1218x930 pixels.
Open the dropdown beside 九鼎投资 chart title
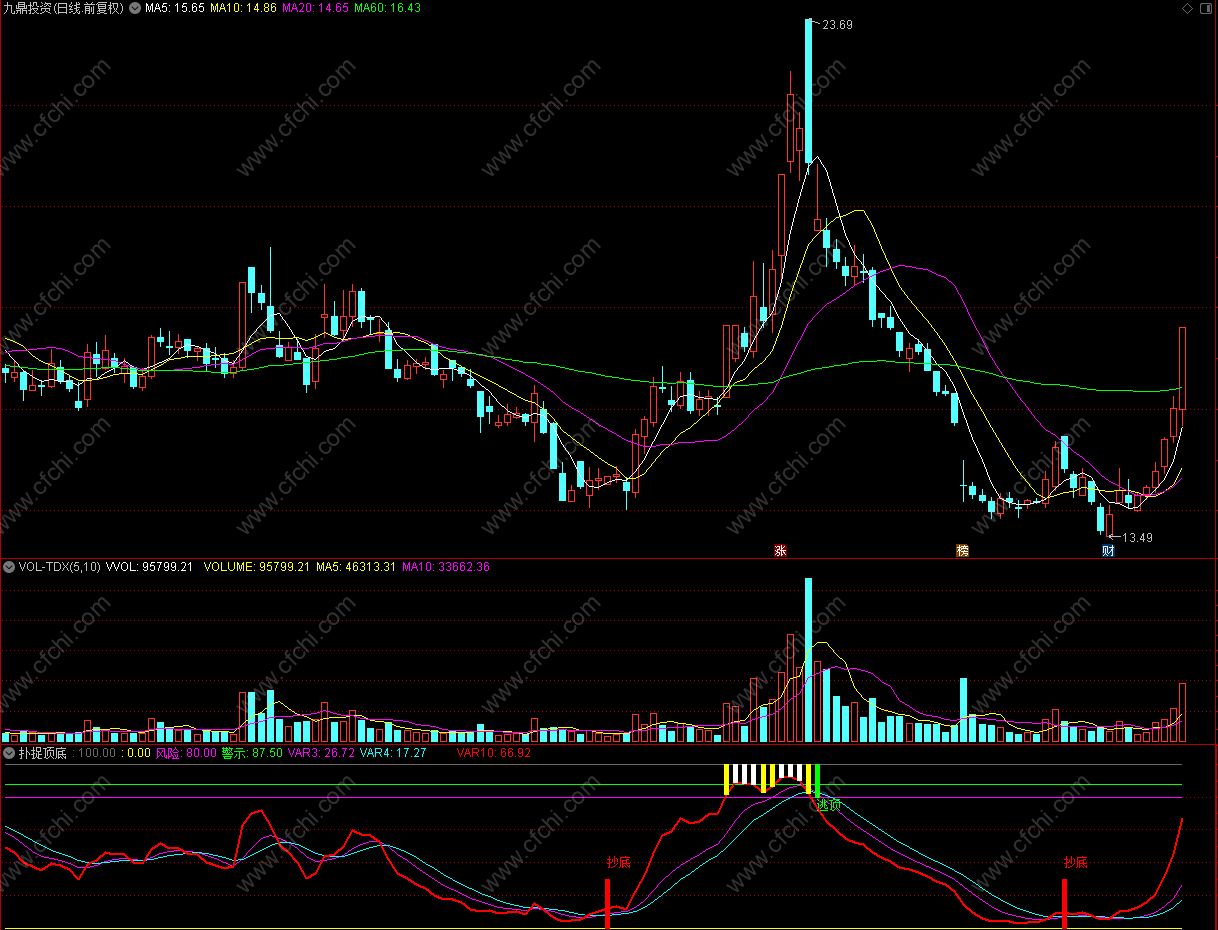point(135,8)
